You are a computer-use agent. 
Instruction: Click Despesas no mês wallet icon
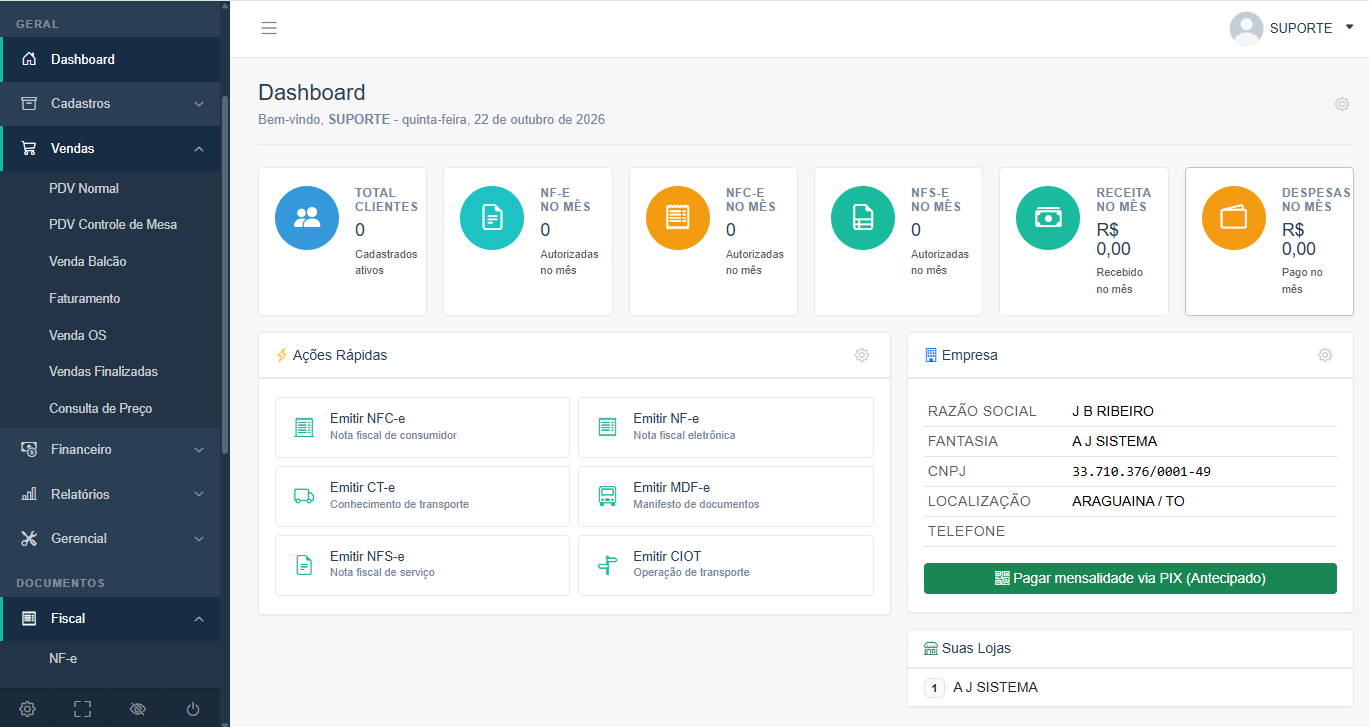click(1234, 218)
